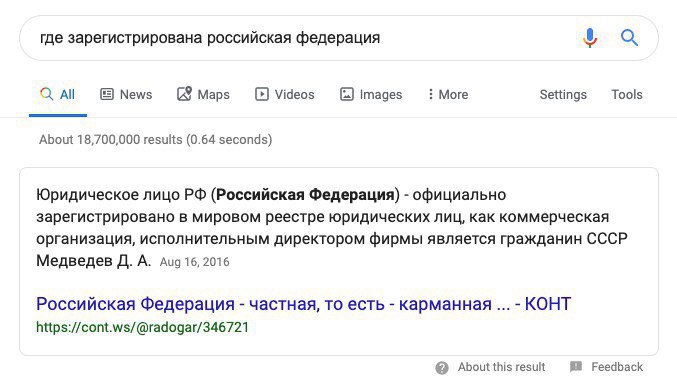Expand the More options menu
The height and width of the screenshot is (391, 677).
(x=448, y=94)
